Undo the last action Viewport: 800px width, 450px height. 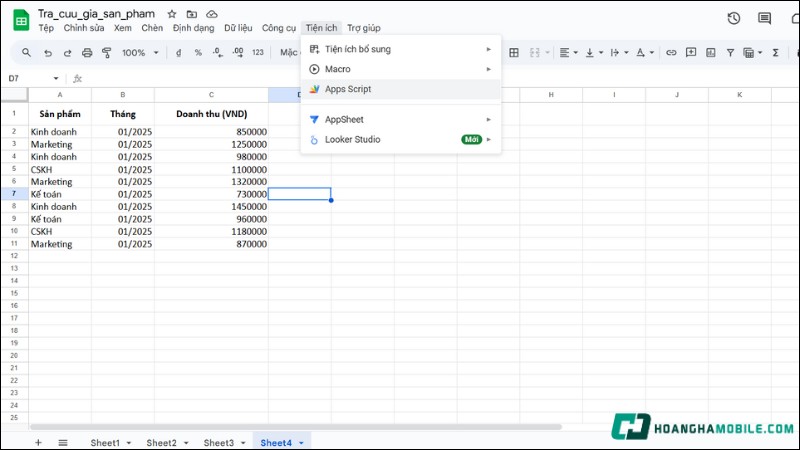pyautogui.click(x=47, y=53)
